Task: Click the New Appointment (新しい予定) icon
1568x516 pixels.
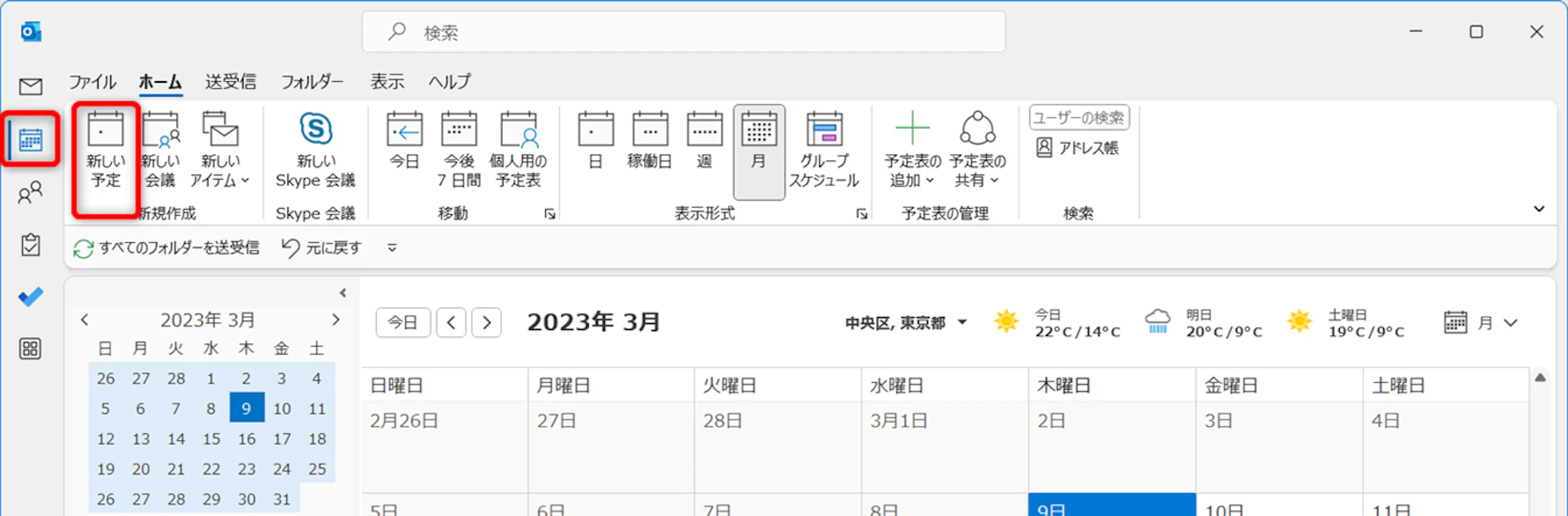Action: 106,150
